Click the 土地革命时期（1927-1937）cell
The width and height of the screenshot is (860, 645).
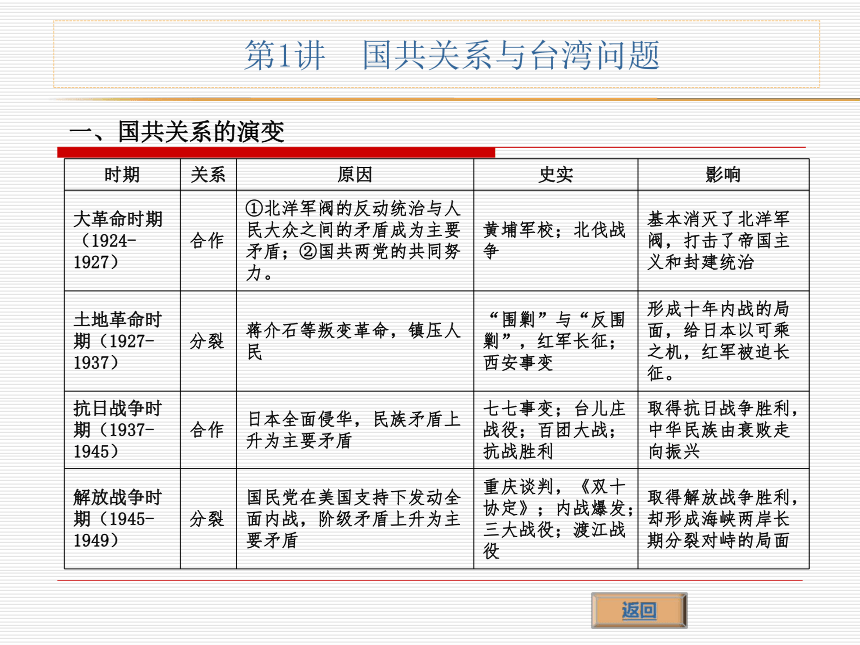point(122,341)
